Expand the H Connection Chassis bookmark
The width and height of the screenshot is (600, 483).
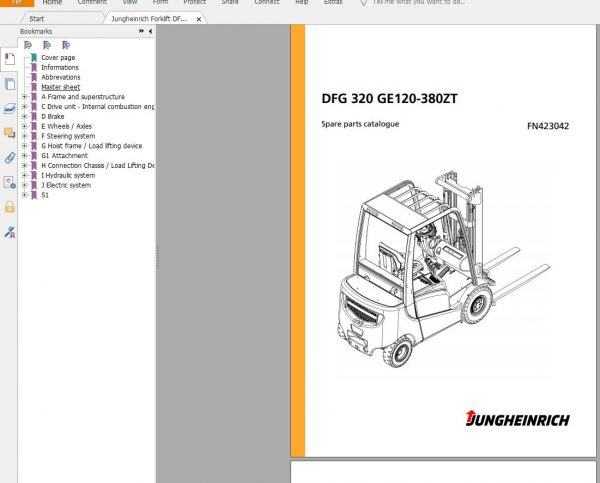[24, 165]
